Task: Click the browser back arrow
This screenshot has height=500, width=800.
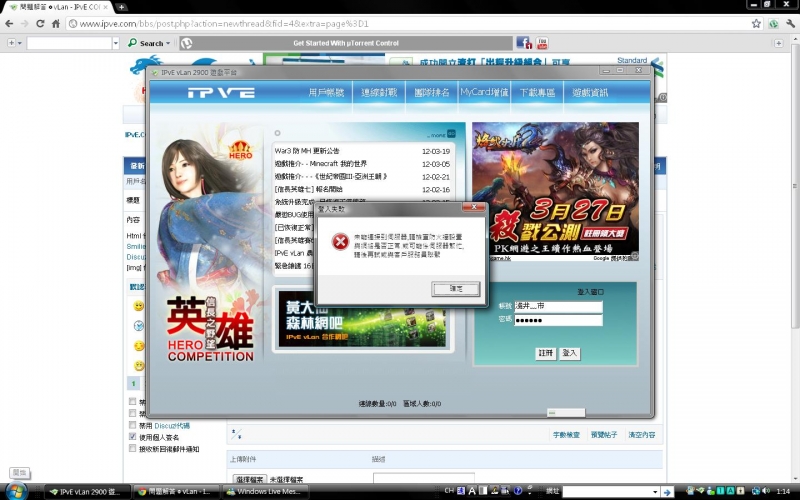Action: click(x=9, y=23)
